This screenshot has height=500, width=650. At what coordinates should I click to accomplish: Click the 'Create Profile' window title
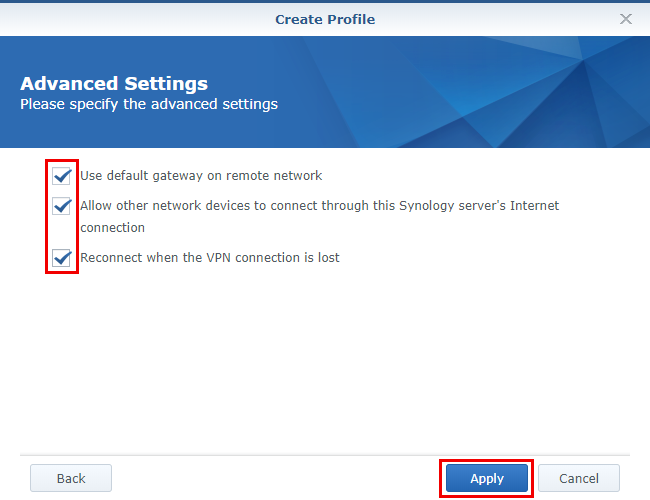324,18
